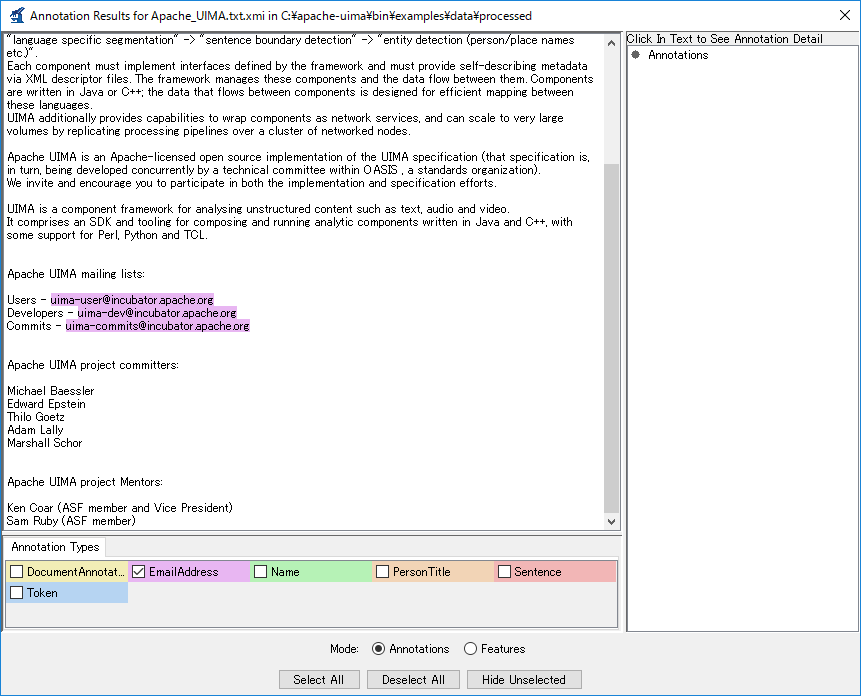Click highlighted uima-commits@incubator.apache.org address
Viewport: 861px width, 696px height.
point(158,326)
